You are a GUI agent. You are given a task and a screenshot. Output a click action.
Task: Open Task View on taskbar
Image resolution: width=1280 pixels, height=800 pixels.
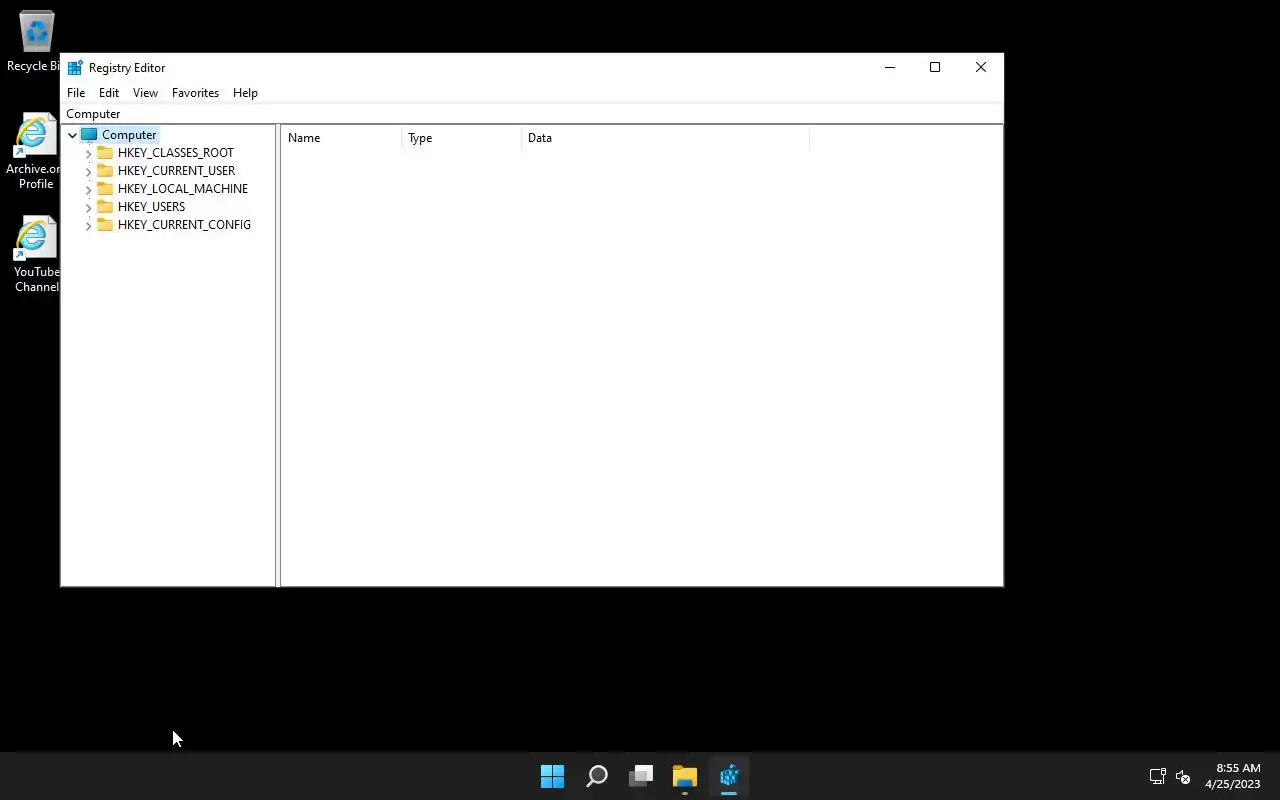[641, 776]
